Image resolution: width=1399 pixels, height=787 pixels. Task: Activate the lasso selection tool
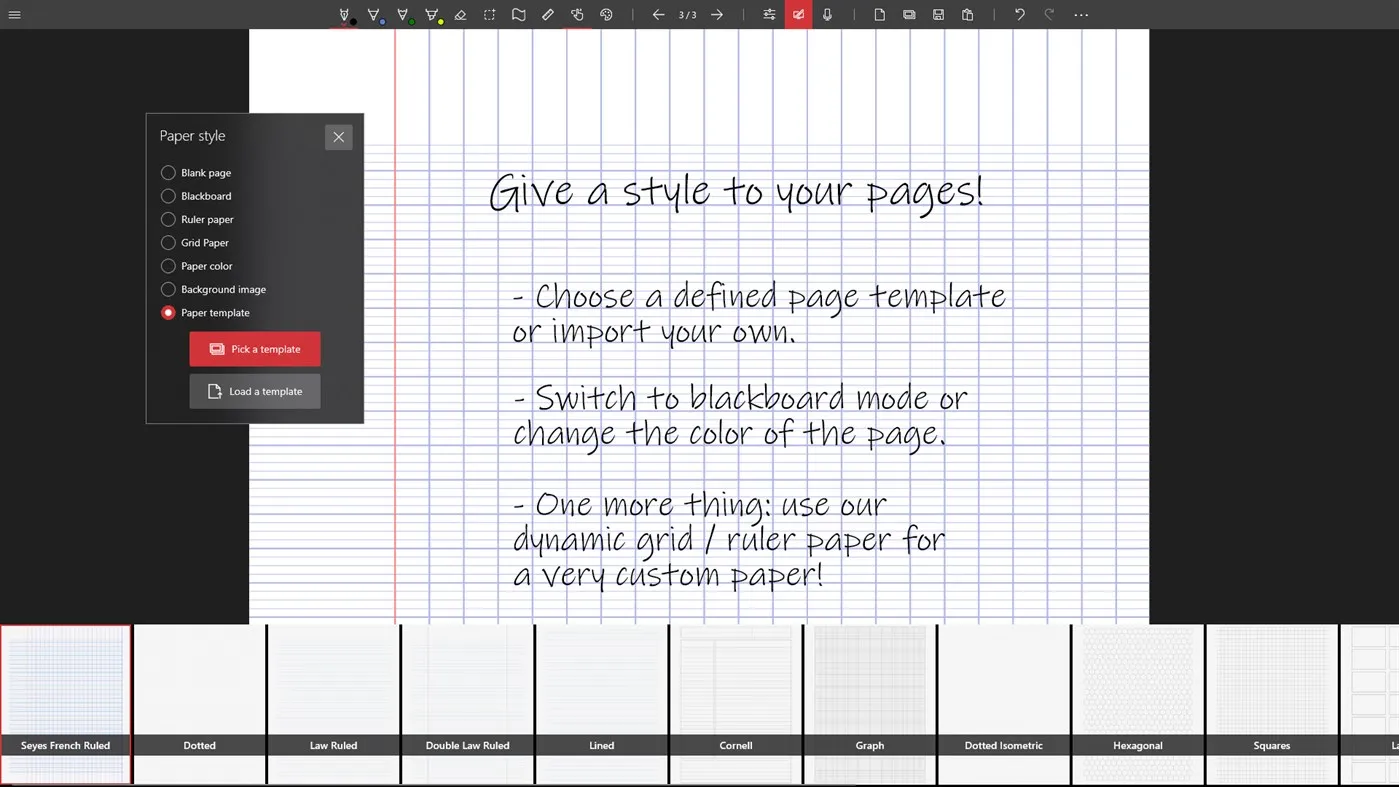point(487,14)
